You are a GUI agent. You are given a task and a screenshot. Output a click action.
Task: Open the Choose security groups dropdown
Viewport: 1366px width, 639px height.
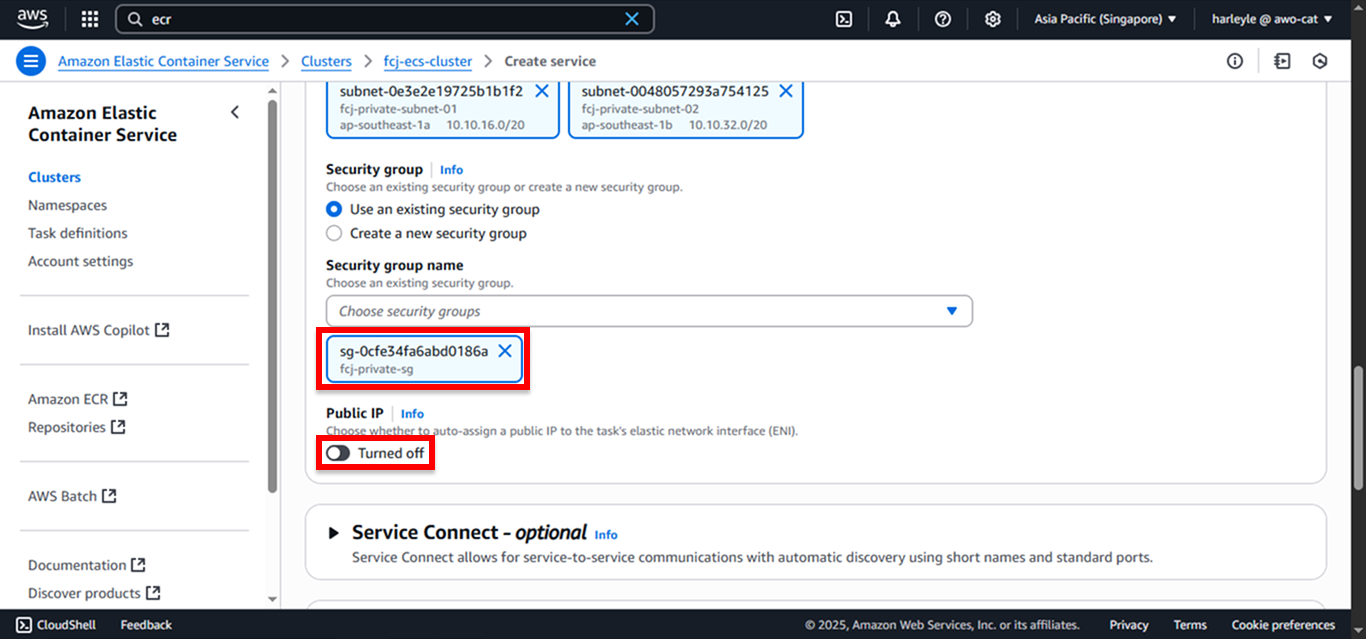point(649,311)
